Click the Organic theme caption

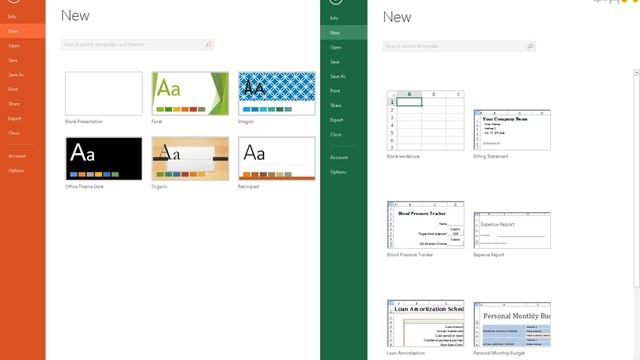tap(159, 187)
